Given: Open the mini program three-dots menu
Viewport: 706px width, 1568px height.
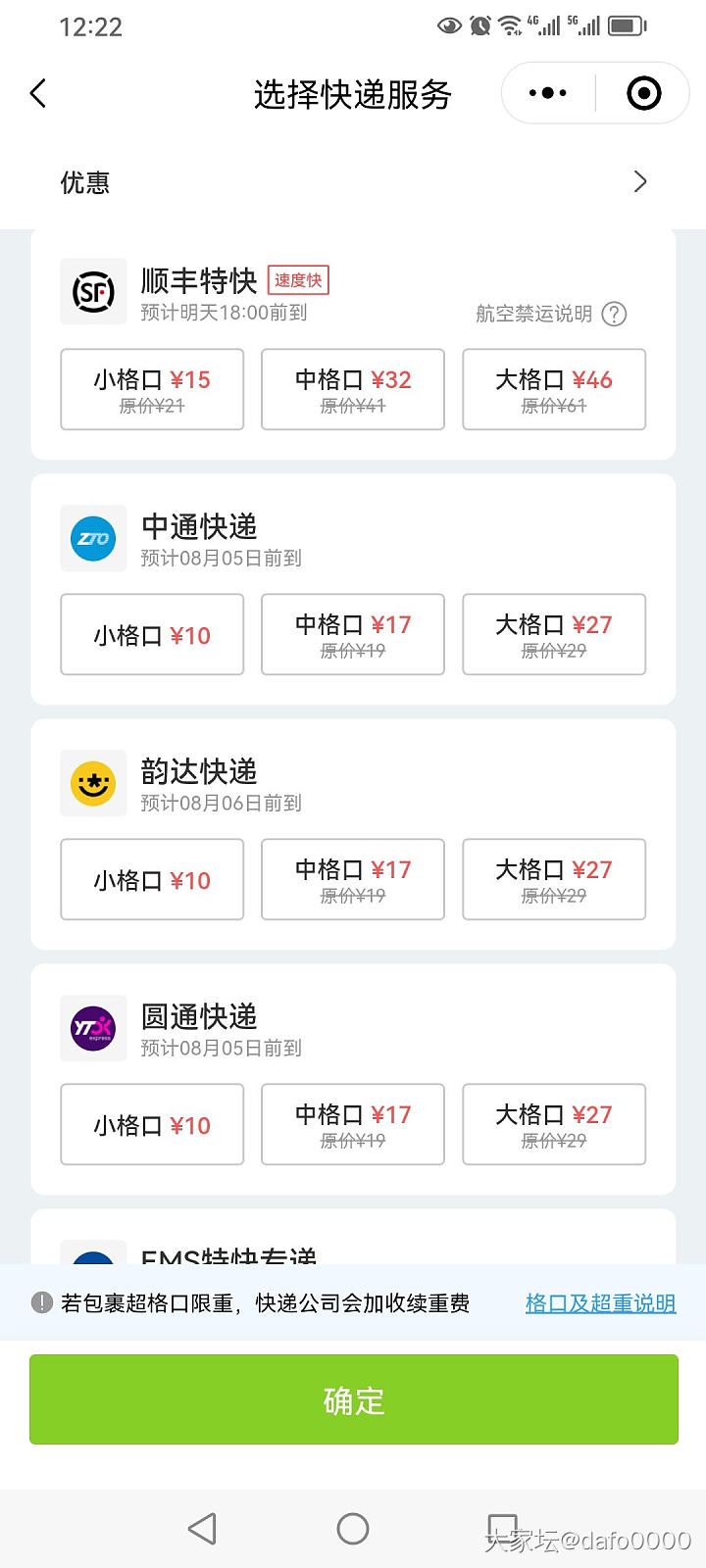Looking at the screenshot, I should [547, 94].
